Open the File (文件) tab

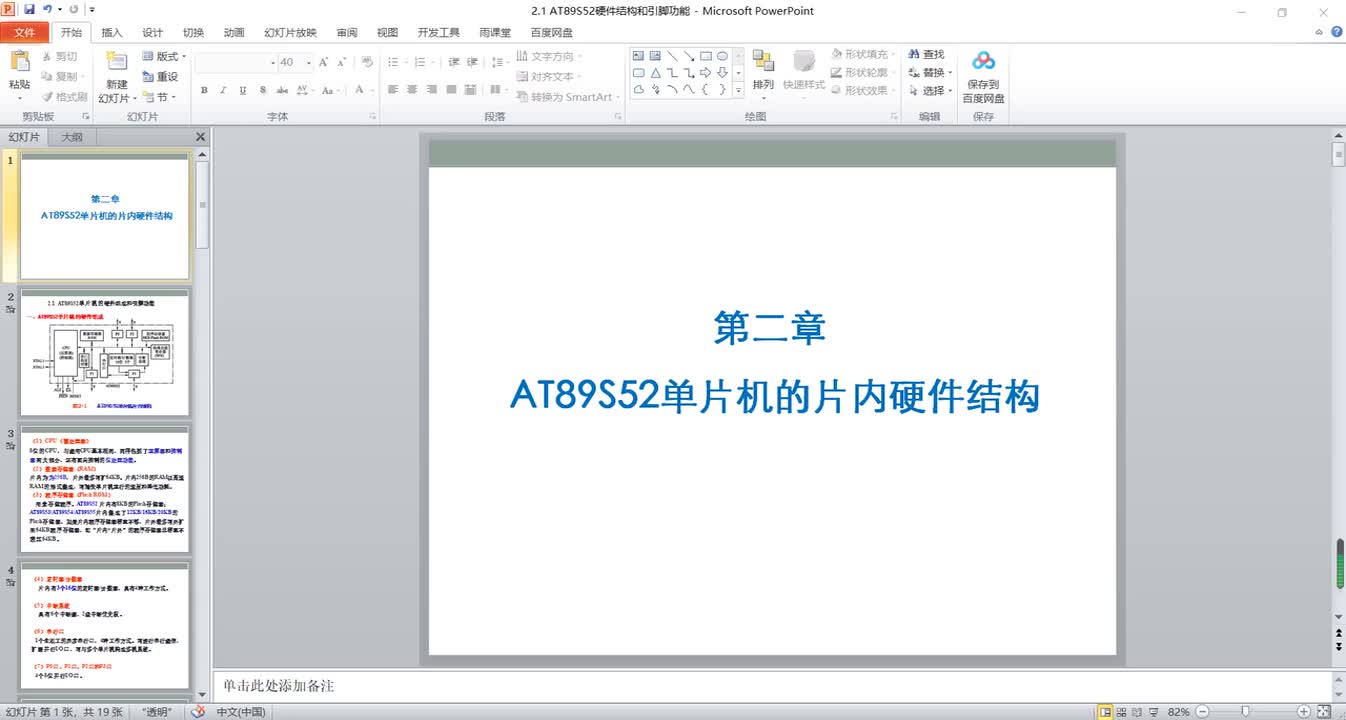click(x=24, y=32)
